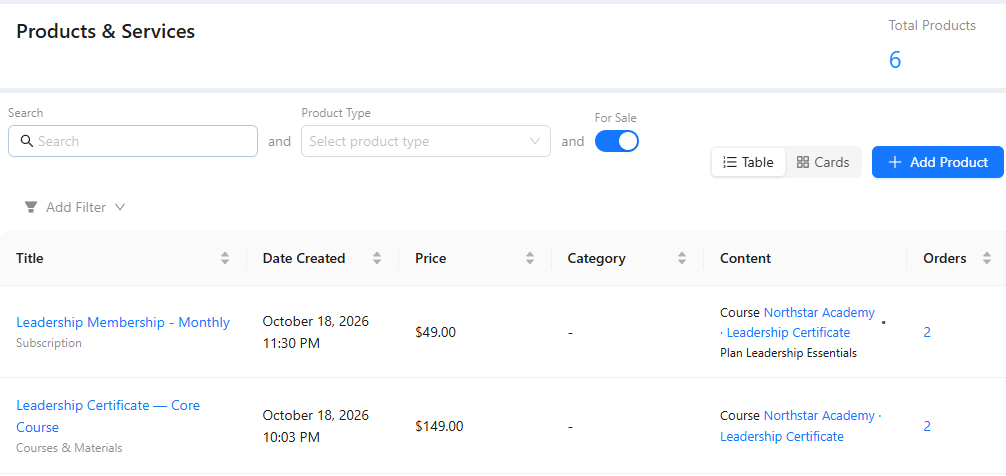
Task: Sort by Orders column arrows
Action: [987, 259]
